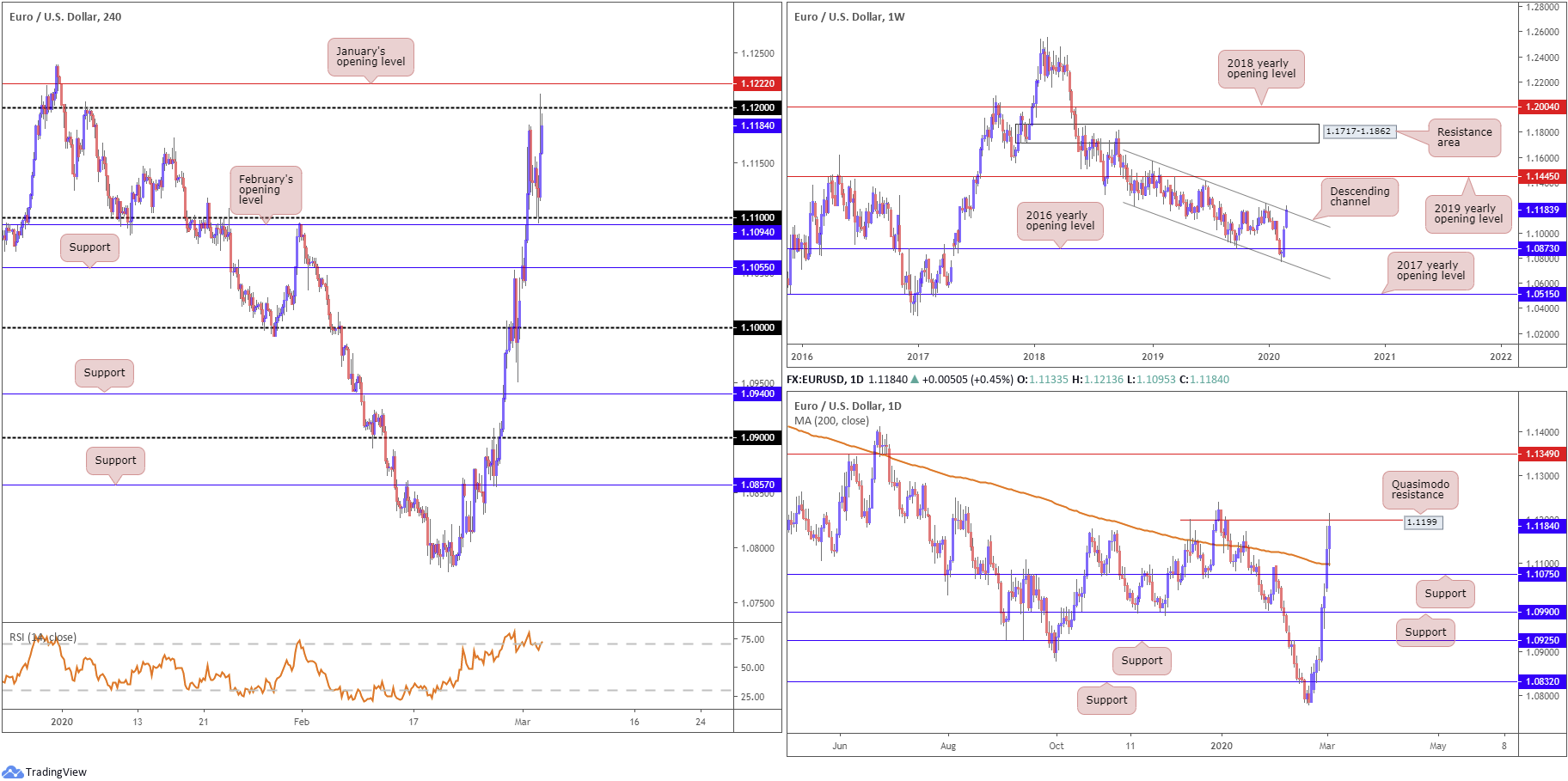Click the blue 1.11839 price label
This screenshot has height=781, width=1568.
click(x=1542, y=210)
